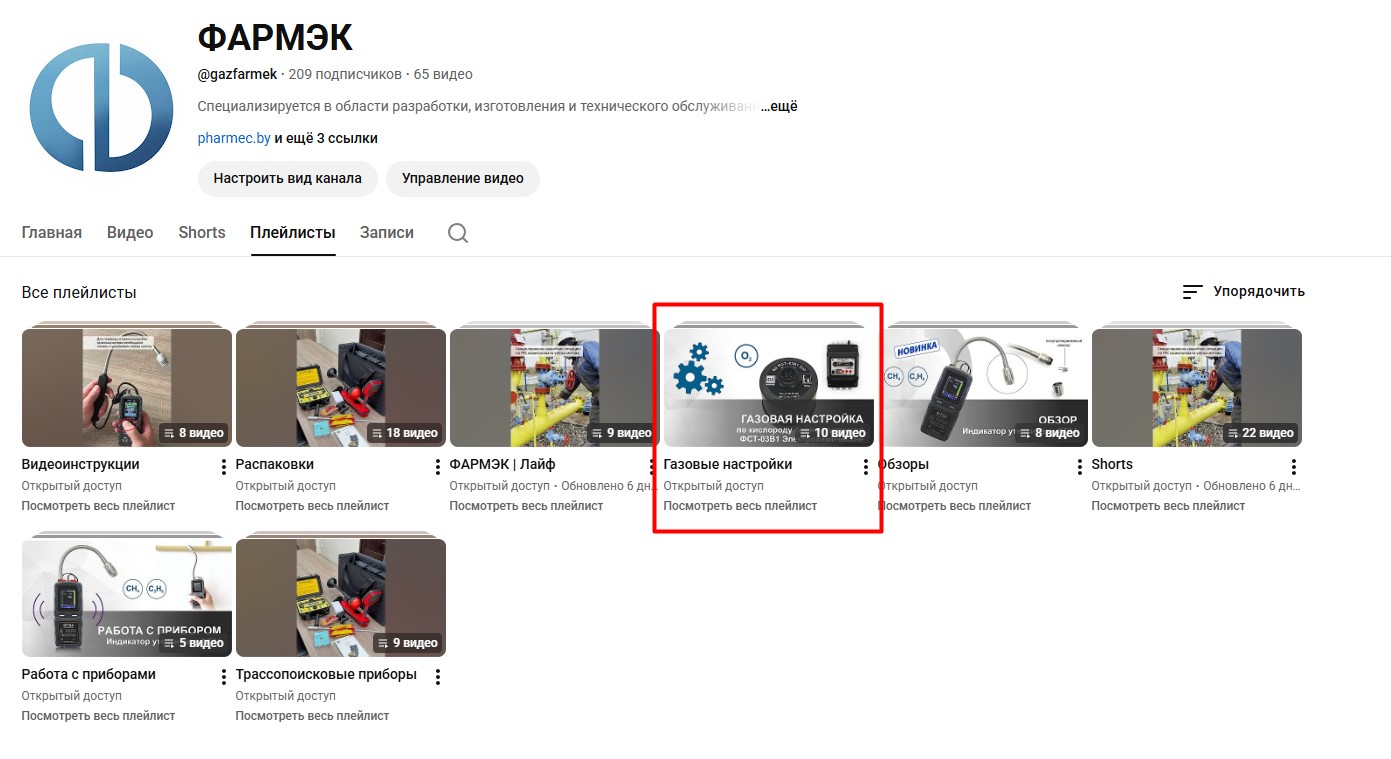Expand the 'и ещё 3 ссылки' links
The height and width of the screenshot is (759, 1391).
pyautogui.click(x=326, y=138)
